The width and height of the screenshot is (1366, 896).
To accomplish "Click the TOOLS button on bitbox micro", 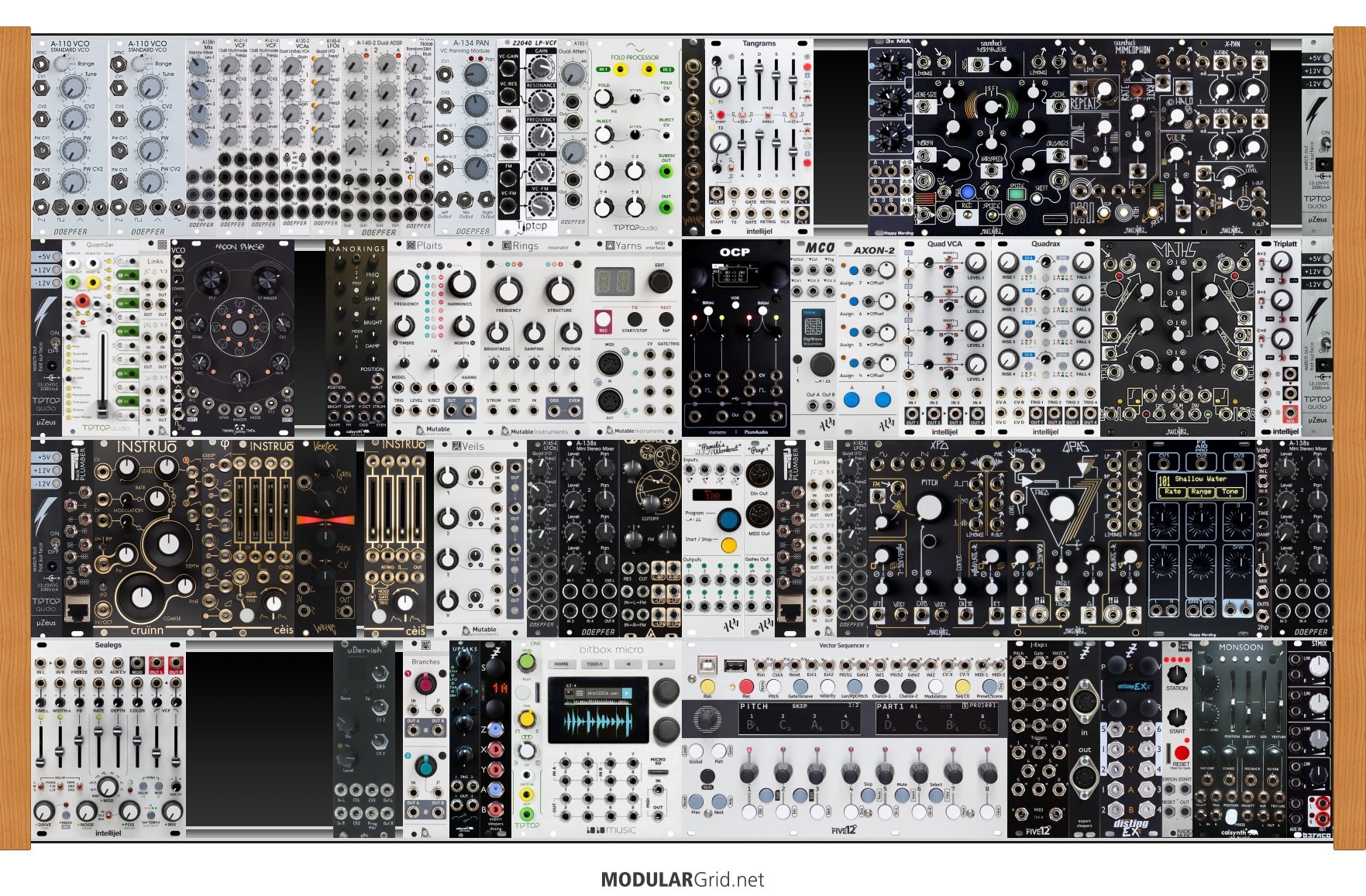I will (595, 664).
